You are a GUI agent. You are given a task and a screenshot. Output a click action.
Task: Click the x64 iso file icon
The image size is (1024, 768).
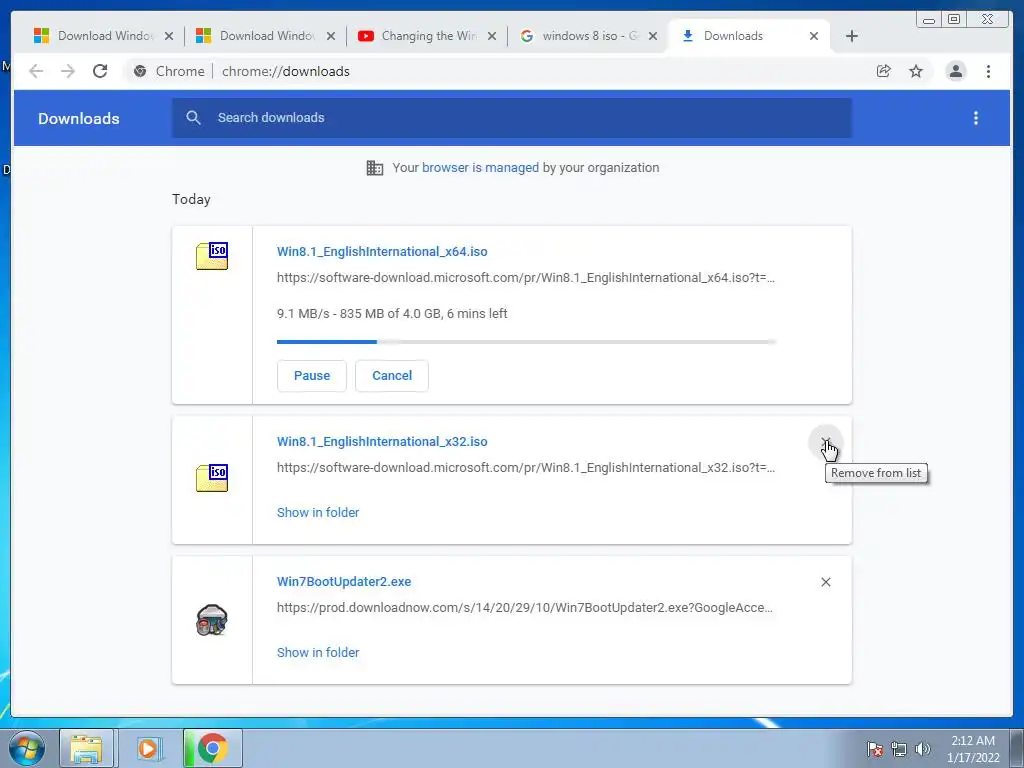[x=212, y=256]
